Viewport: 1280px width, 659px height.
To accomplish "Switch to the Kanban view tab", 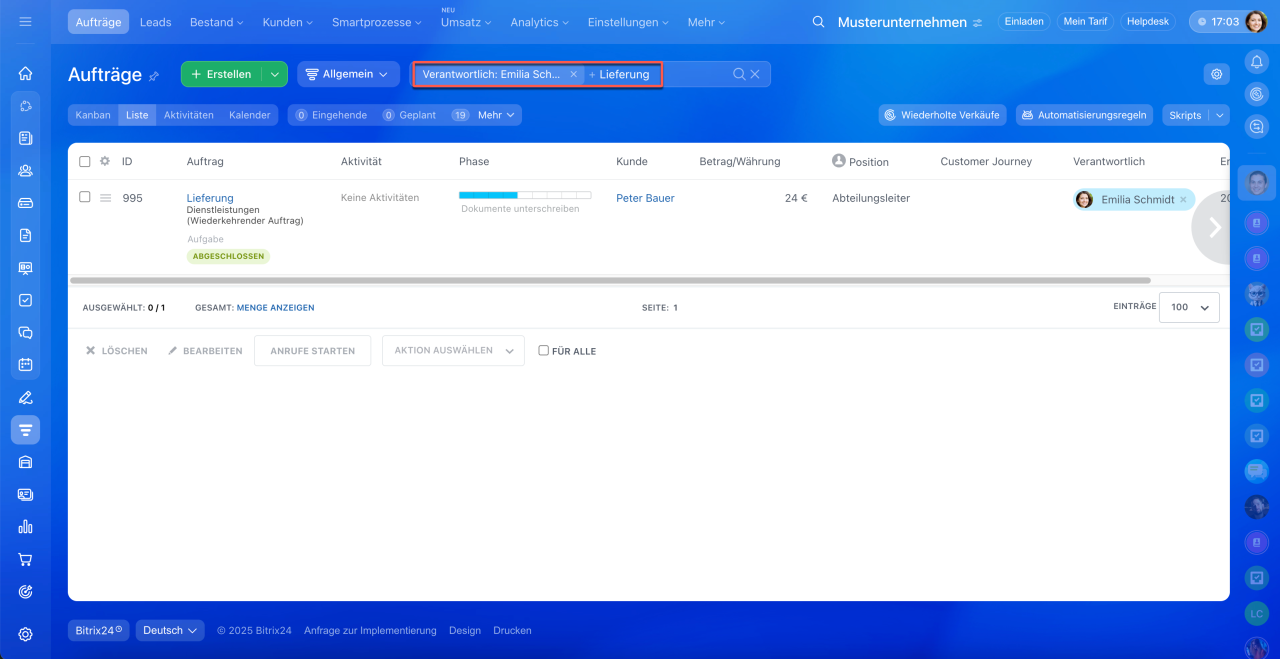I will pos(93,115).
